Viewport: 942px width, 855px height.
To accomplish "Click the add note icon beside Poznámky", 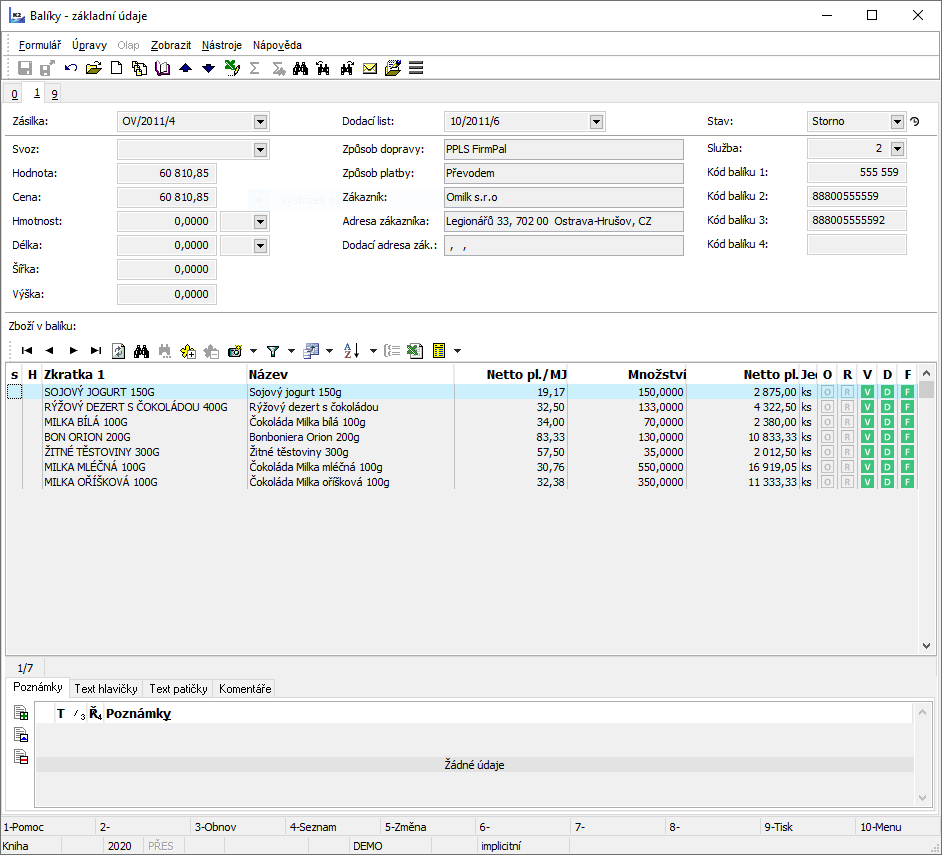I will coord(21,713).
